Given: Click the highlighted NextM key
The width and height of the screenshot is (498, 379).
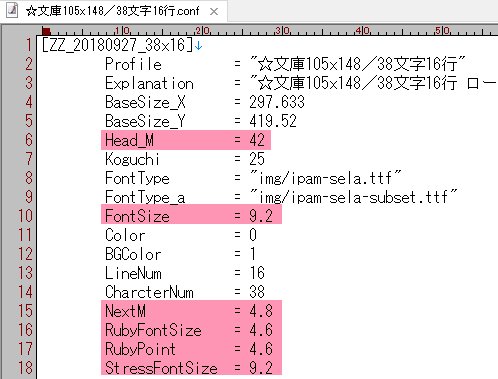Looking at the screenshot, I should [125, 311].
